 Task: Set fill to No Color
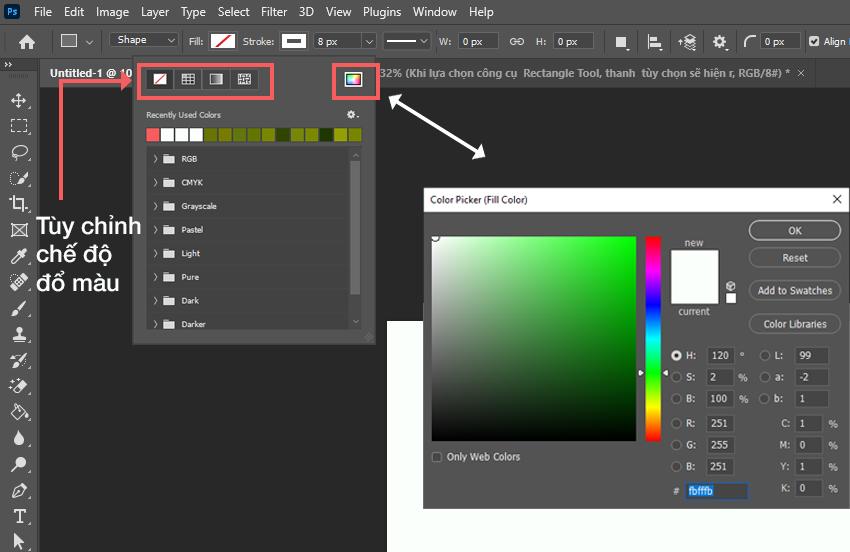pyautogui.click(x=160, y=80)
